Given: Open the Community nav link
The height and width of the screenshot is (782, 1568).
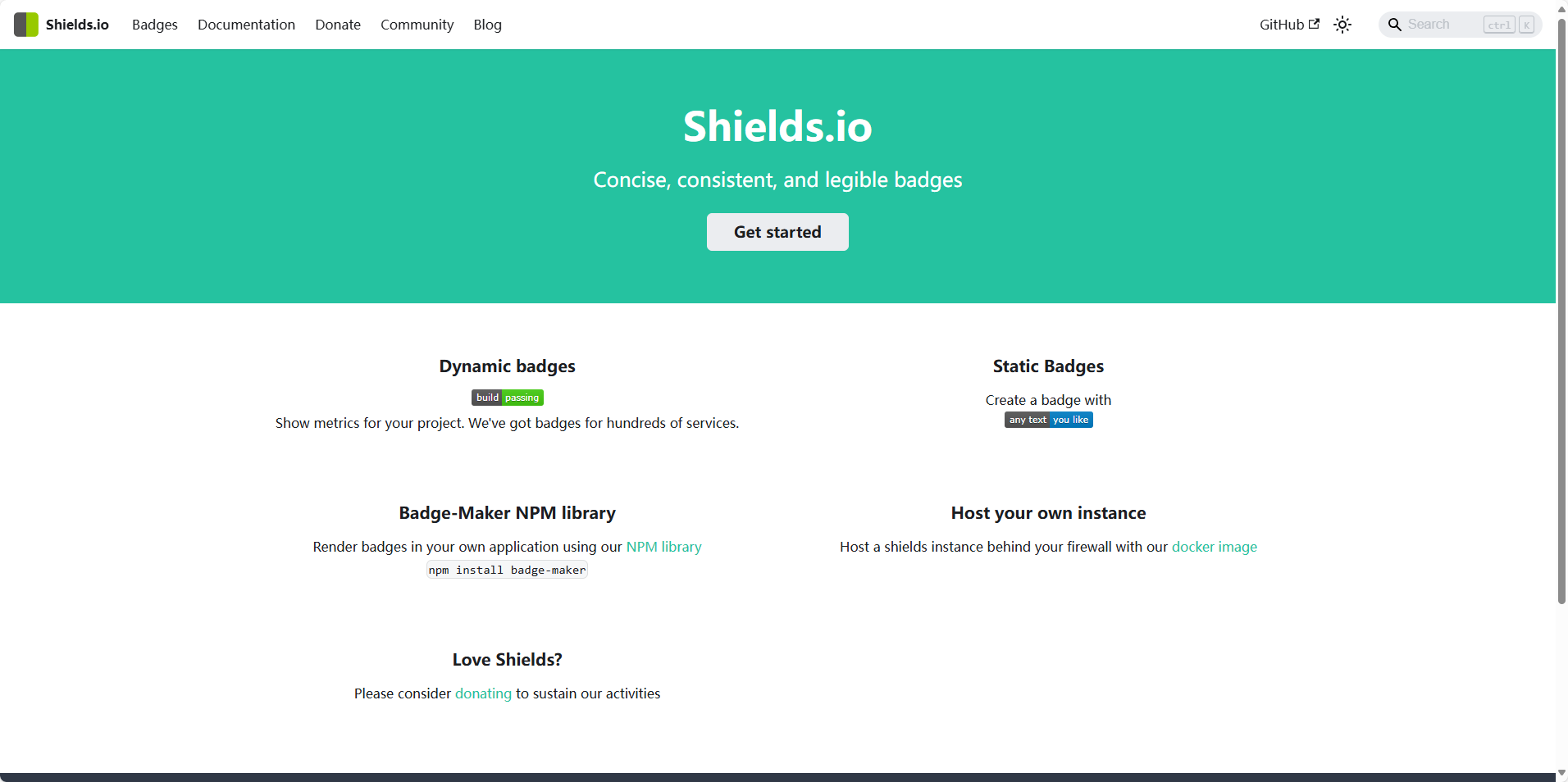Looking at the screenshot, I should pyautogui.click(x=417, y=25).
